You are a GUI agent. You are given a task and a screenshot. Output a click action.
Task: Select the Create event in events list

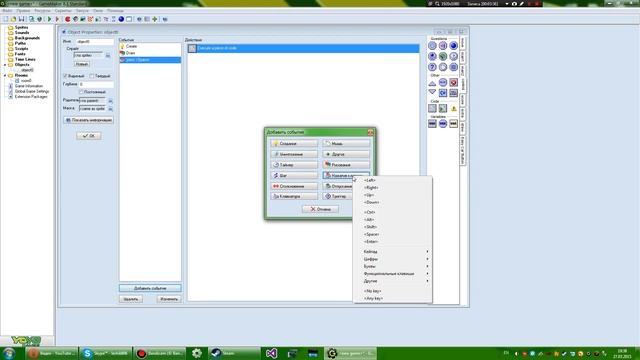[x=150, y=47]
